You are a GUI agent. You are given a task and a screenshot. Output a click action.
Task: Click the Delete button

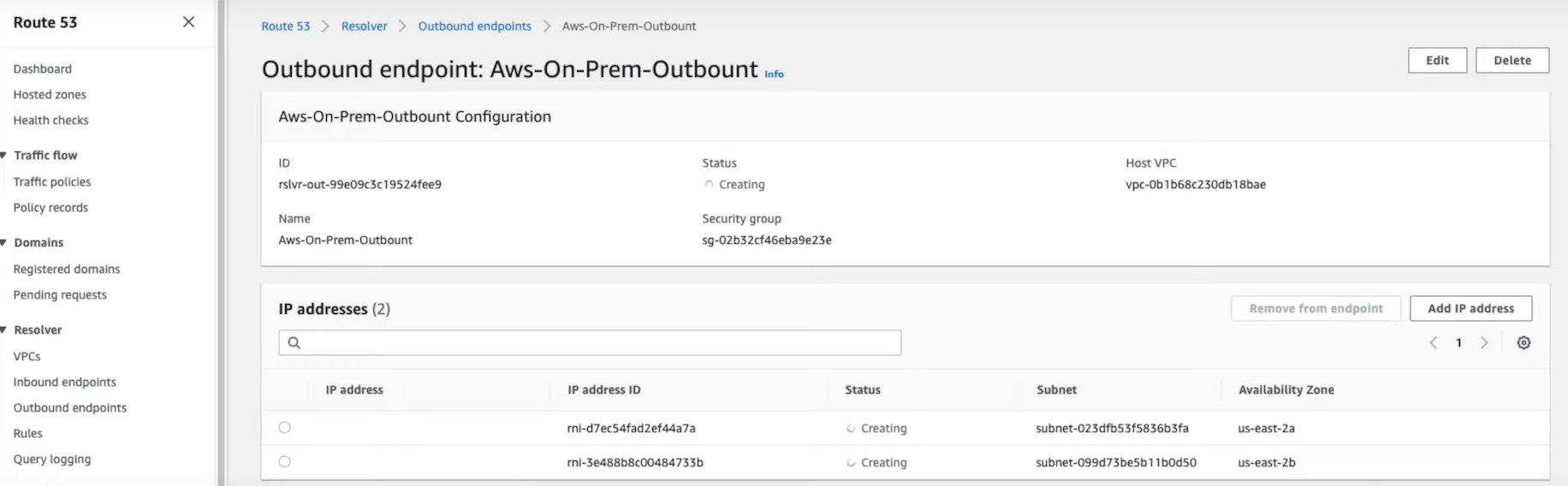coord(1512,61)
